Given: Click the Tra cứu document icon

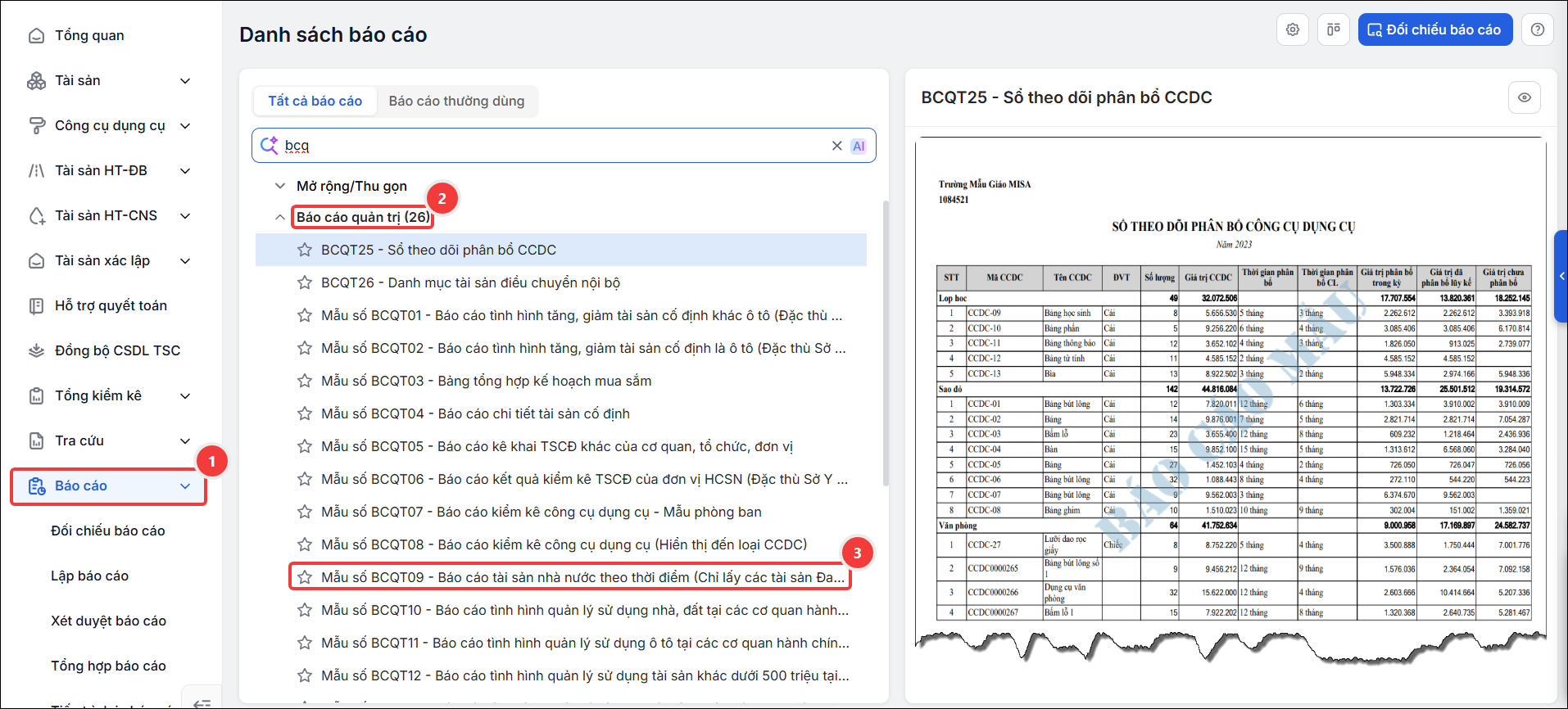Looking at the screenshot, I should coord(36,440).
